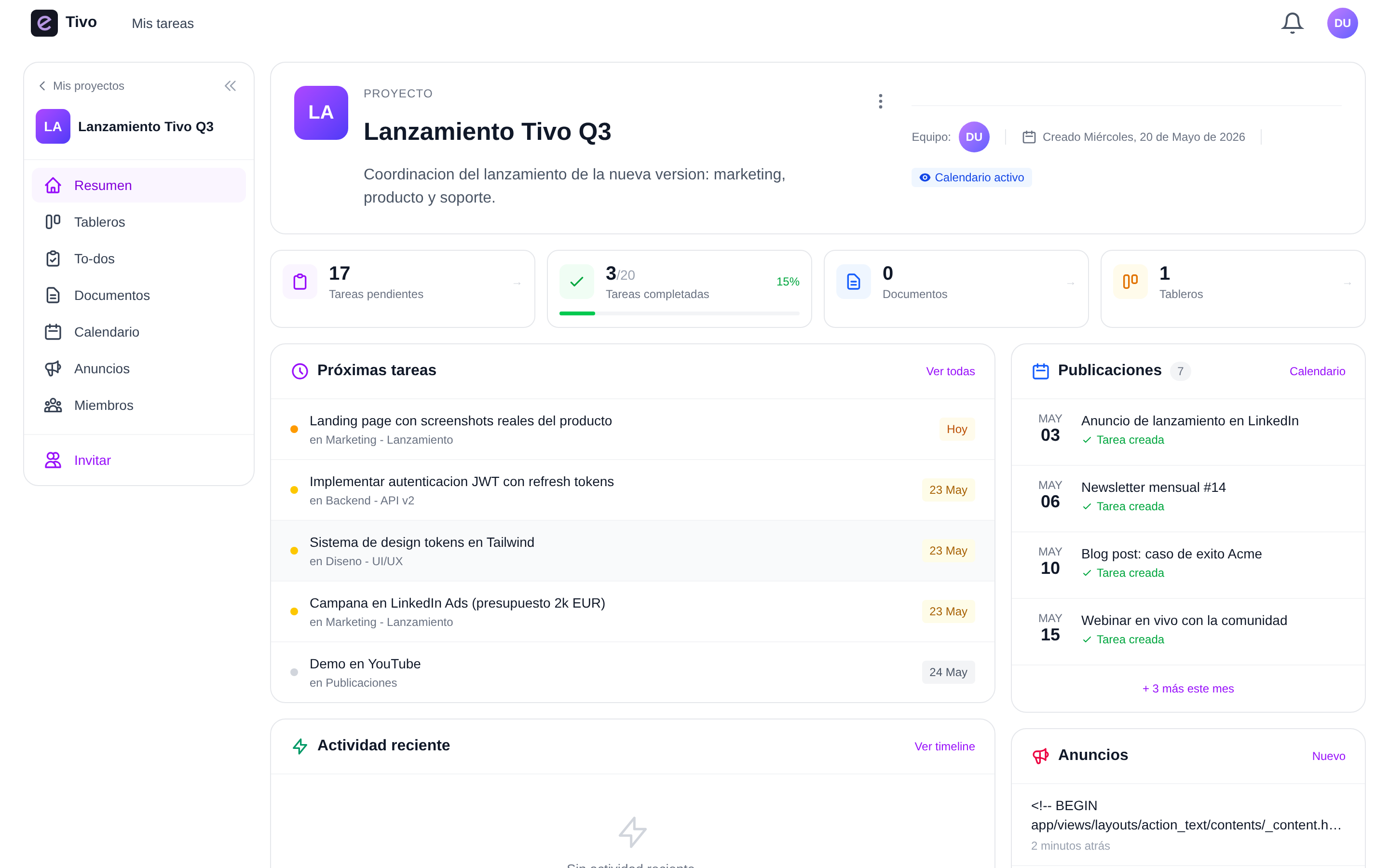Go back to Mis proyectos
1389x868 pixels.
point(82,86)
